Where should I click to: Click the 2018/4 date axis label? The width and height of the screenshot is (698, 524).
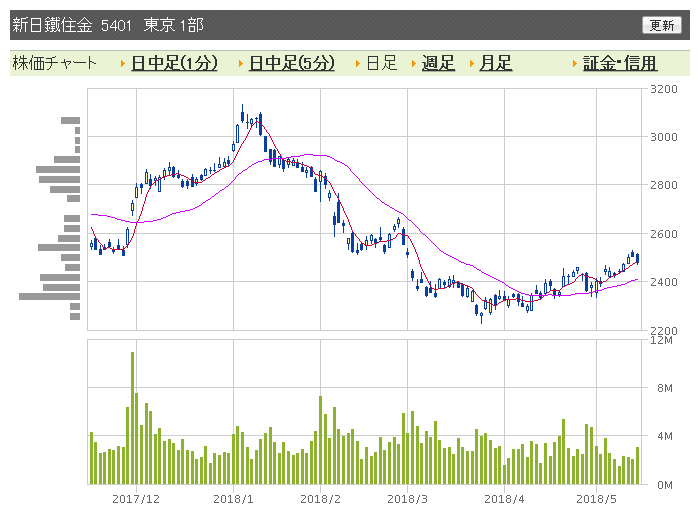(504, 499)
